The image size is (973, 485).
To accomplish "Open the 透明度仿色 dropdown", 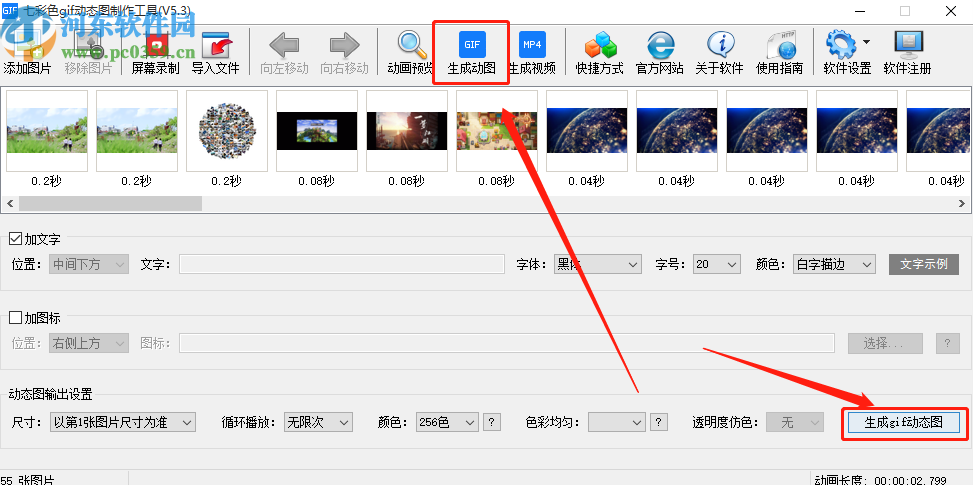I will (794, 422).
